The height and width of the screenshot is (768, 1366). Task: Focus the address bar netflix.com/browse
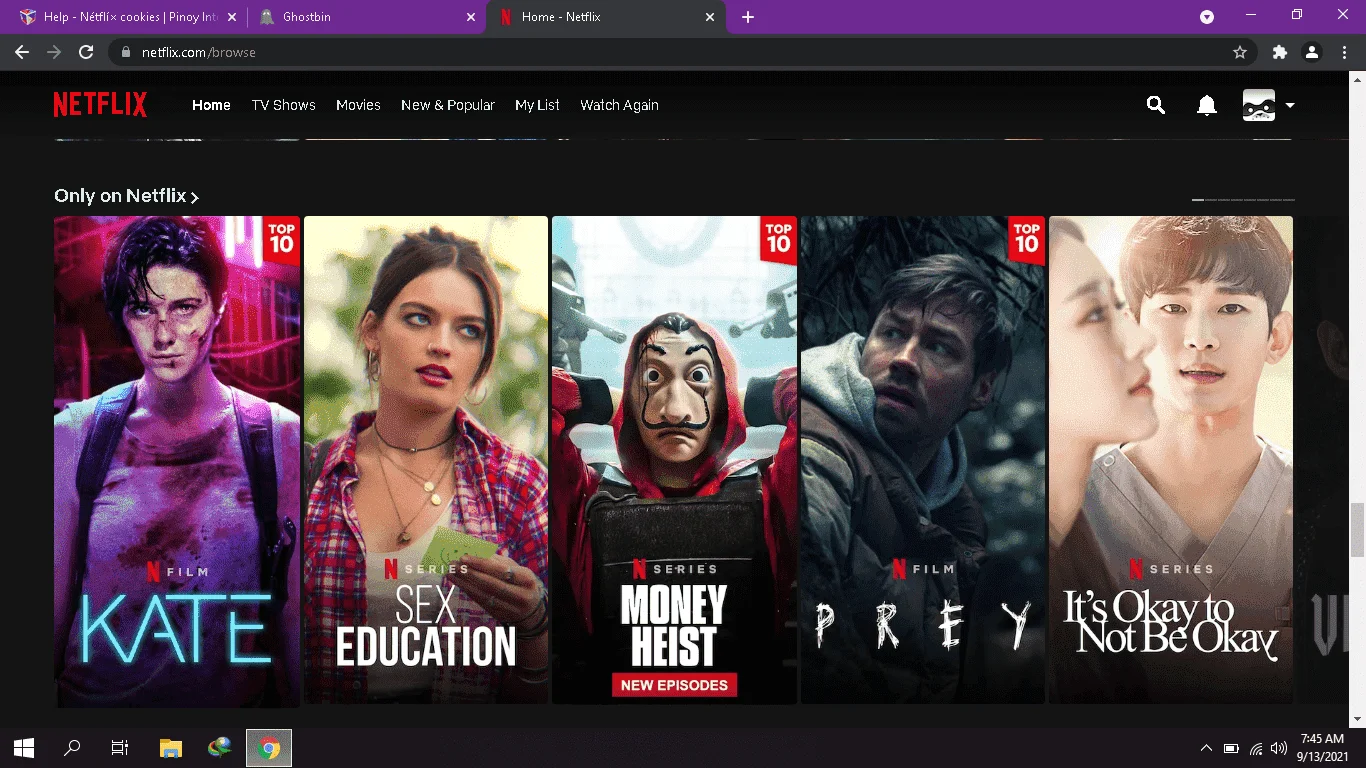pyautogui.click(x=680, y=52)
